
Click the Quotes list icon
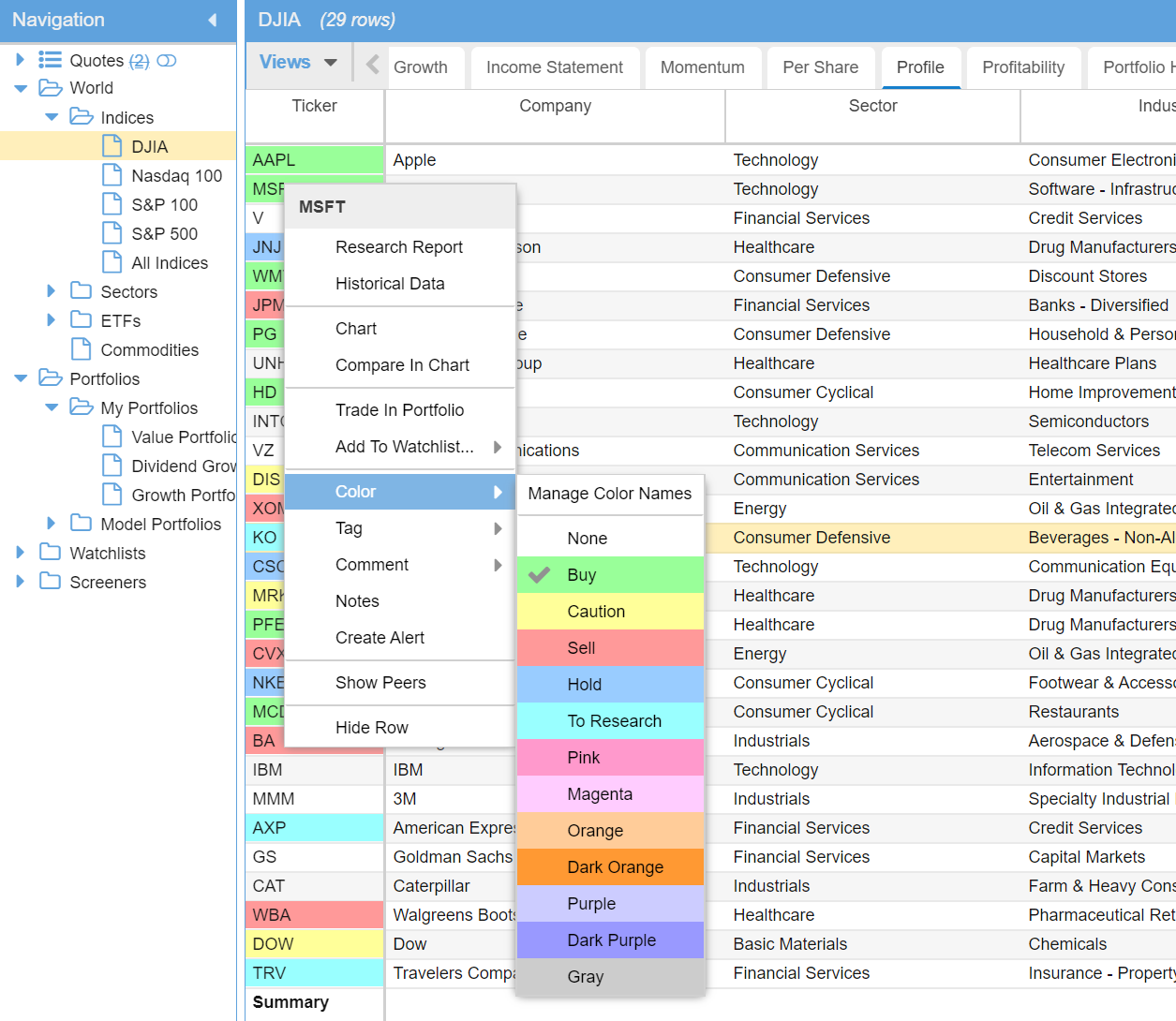pyautogui.click(x=50, y=60)
